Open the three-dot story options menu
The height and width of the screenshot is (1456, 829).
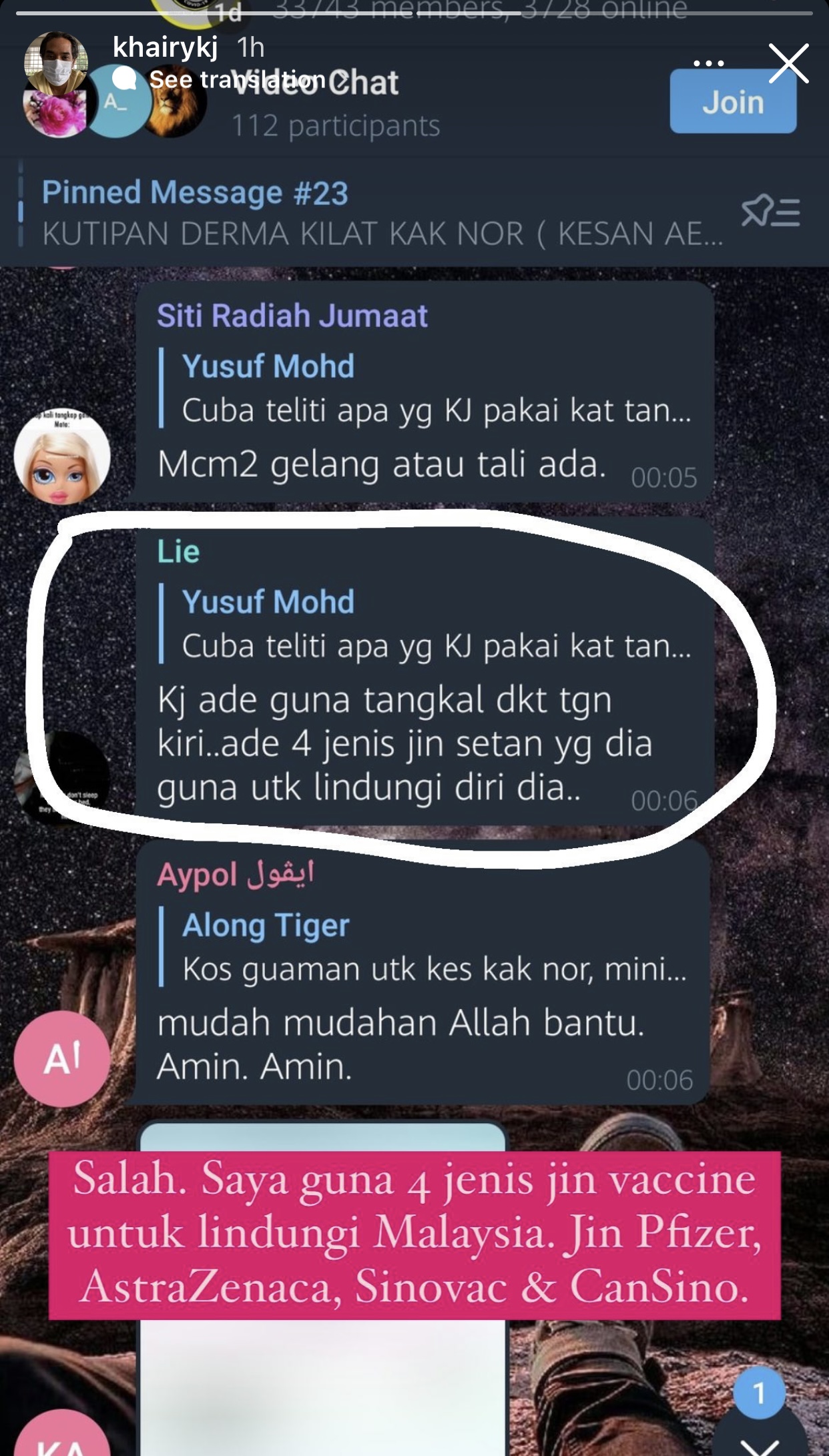click(708, 63)
